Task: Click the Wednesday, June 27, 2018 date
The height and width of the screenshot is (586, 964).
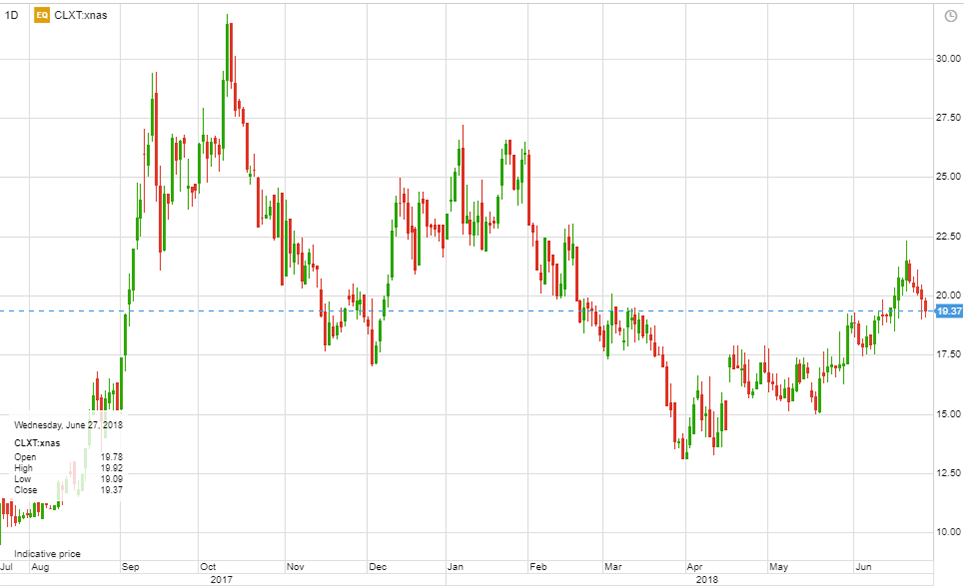Action: pos(68,425)
